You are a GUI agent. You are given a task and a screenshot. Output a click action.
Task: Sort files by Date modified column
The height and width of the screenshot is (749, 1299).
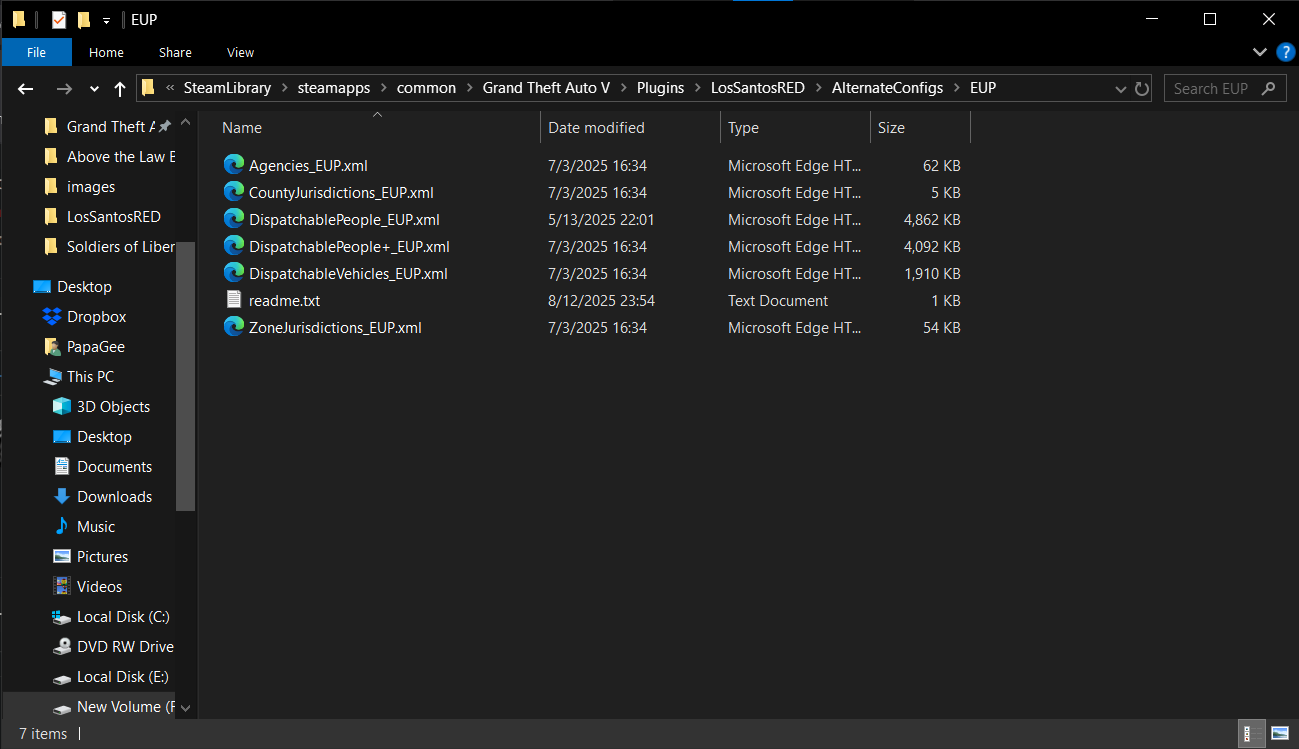click(596, 128)
